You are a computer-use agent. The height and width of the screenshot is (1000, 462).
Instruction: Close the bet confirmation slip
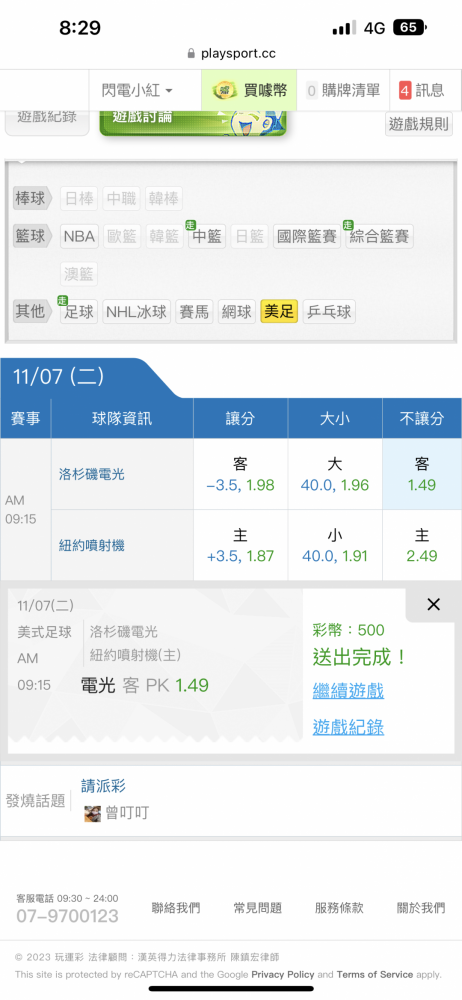coord(433,605)
